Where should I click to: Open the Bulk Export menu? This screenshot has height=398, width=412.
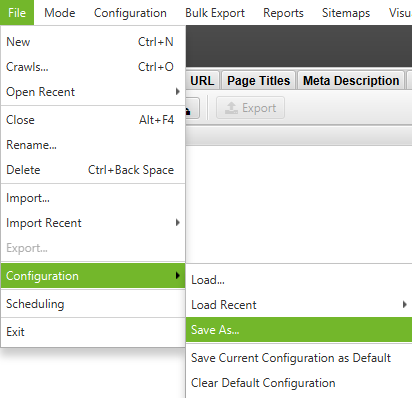click(x=215, y=13)
